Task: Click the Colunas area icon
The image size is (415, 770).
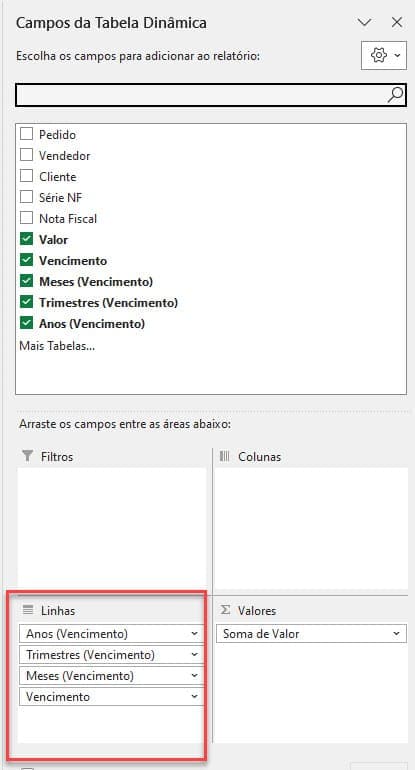Action: 225,456
